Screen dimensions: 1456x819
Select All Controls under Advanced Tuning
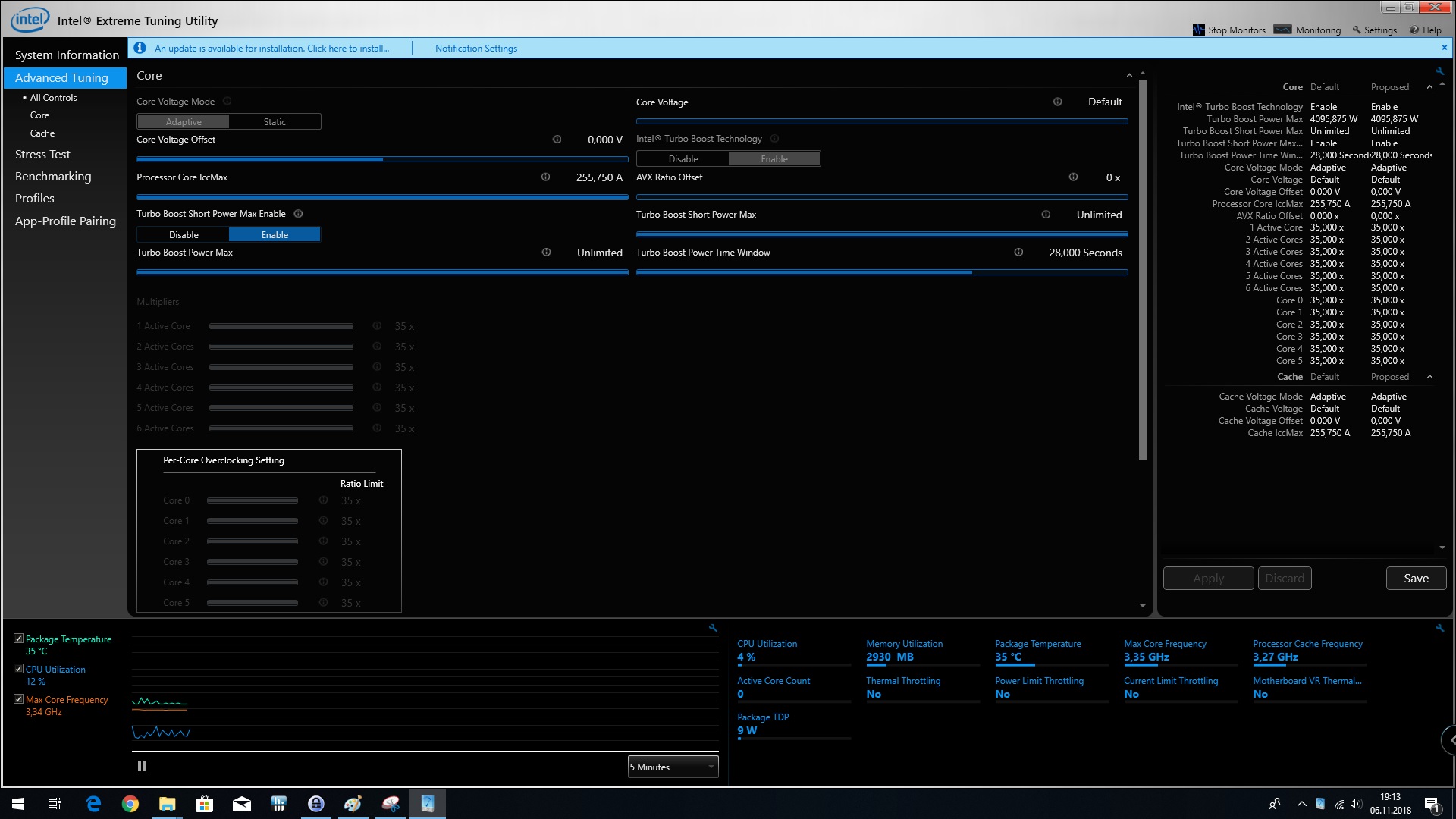[53, 98]
